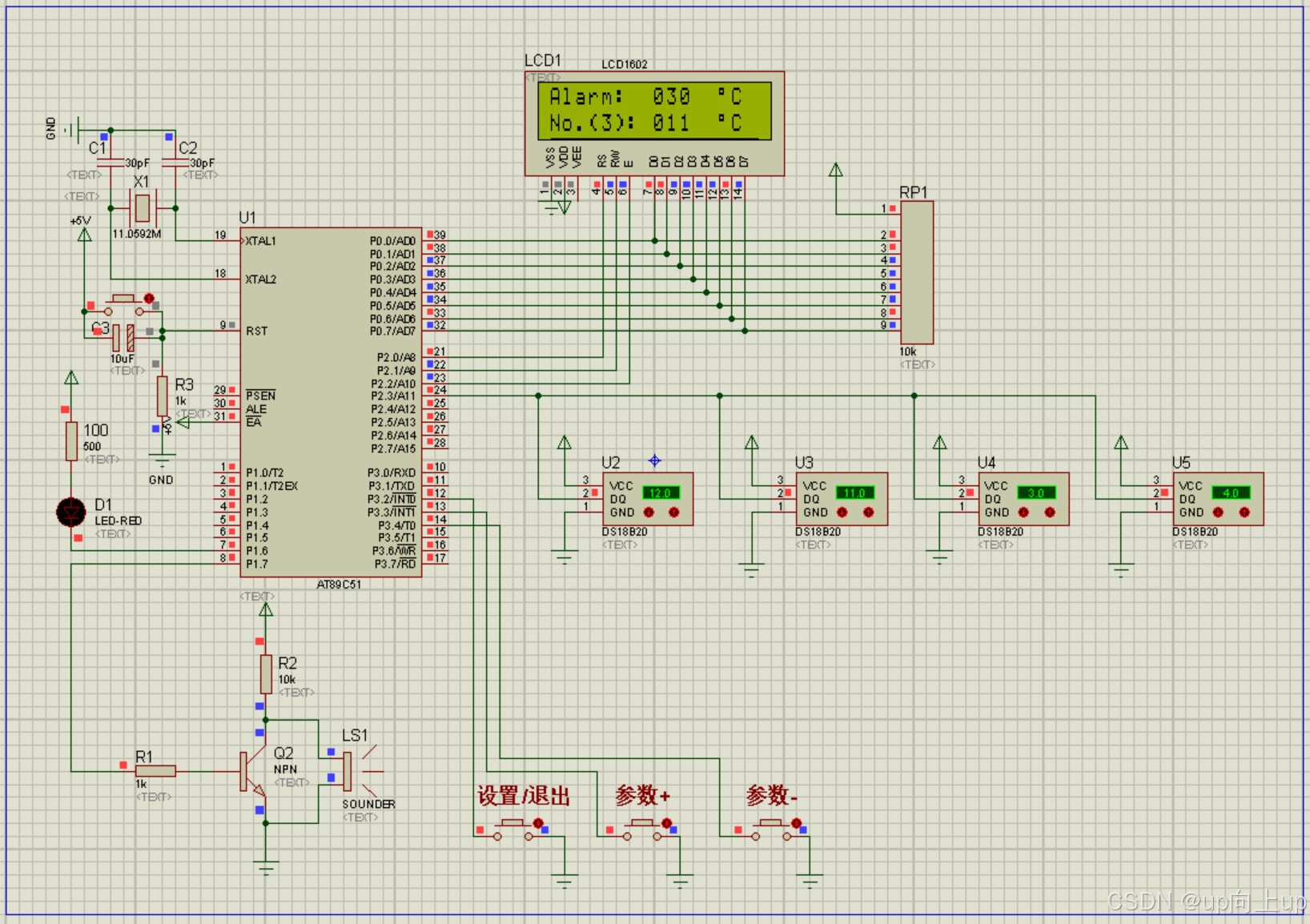Click the XTAL1 pin label
This screenshot has width=1310, height=924.
click(261, 240)
